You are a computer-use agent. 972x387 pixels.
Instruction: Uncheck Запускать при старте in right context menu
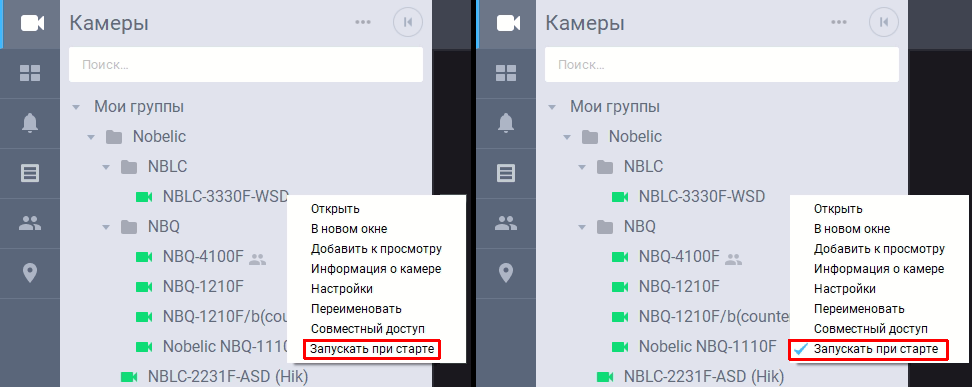(868, 349)
